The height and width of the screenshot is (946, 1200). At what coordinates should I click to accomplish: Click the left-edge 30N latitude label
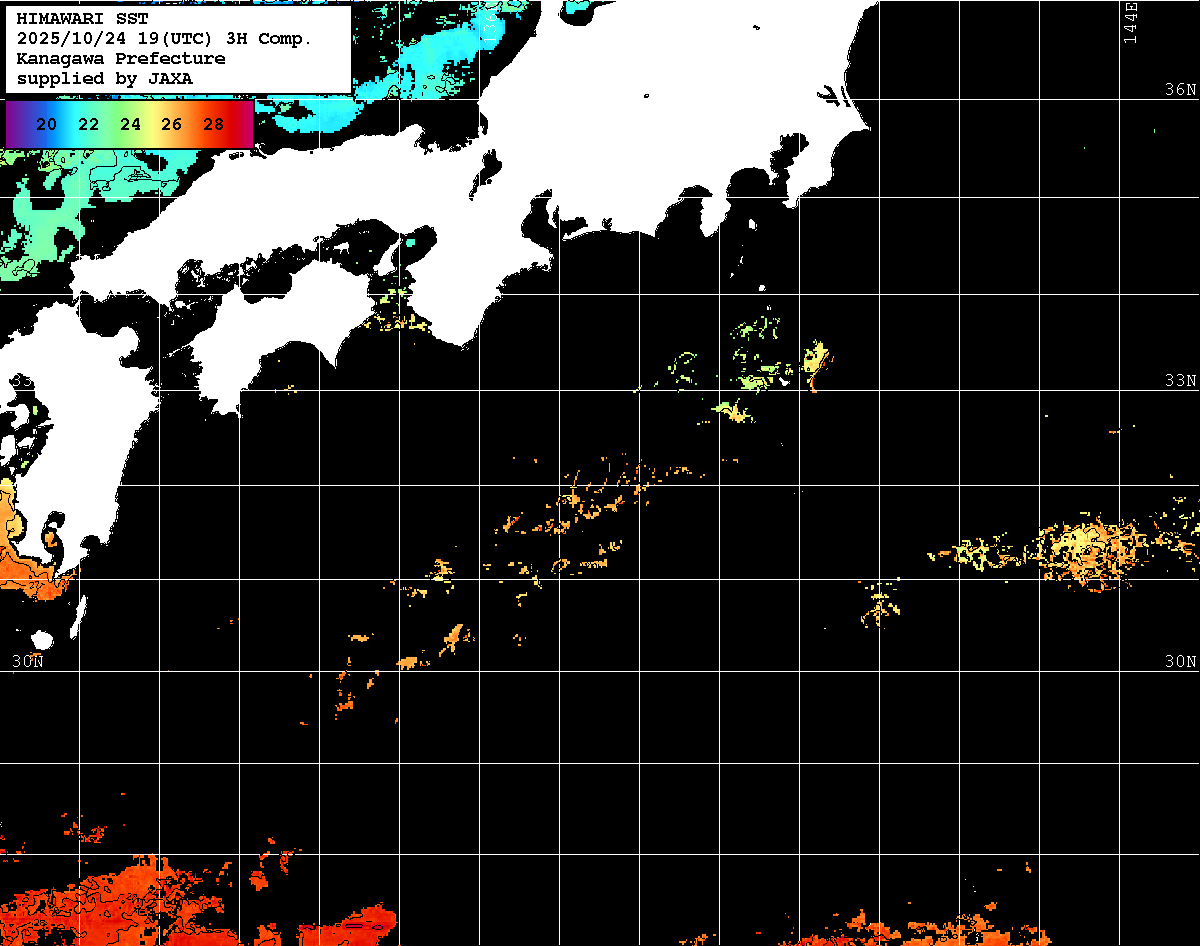click(27, 661)
